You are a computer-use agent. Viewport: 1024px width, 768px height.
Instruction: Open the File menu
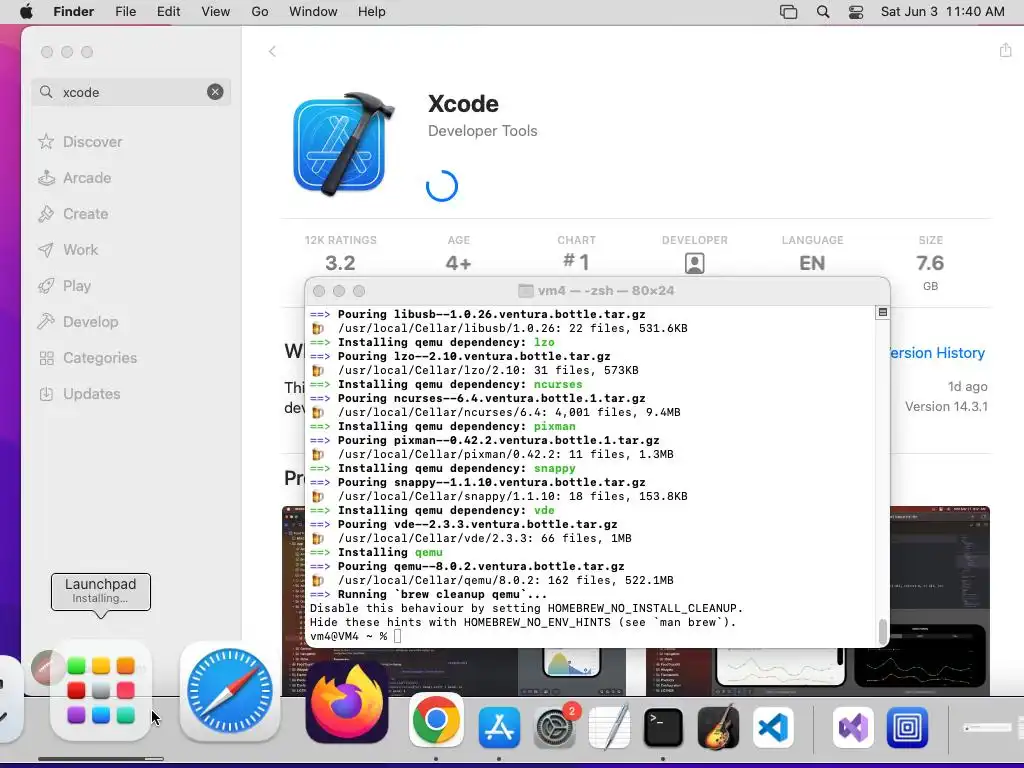pos(125,12)
